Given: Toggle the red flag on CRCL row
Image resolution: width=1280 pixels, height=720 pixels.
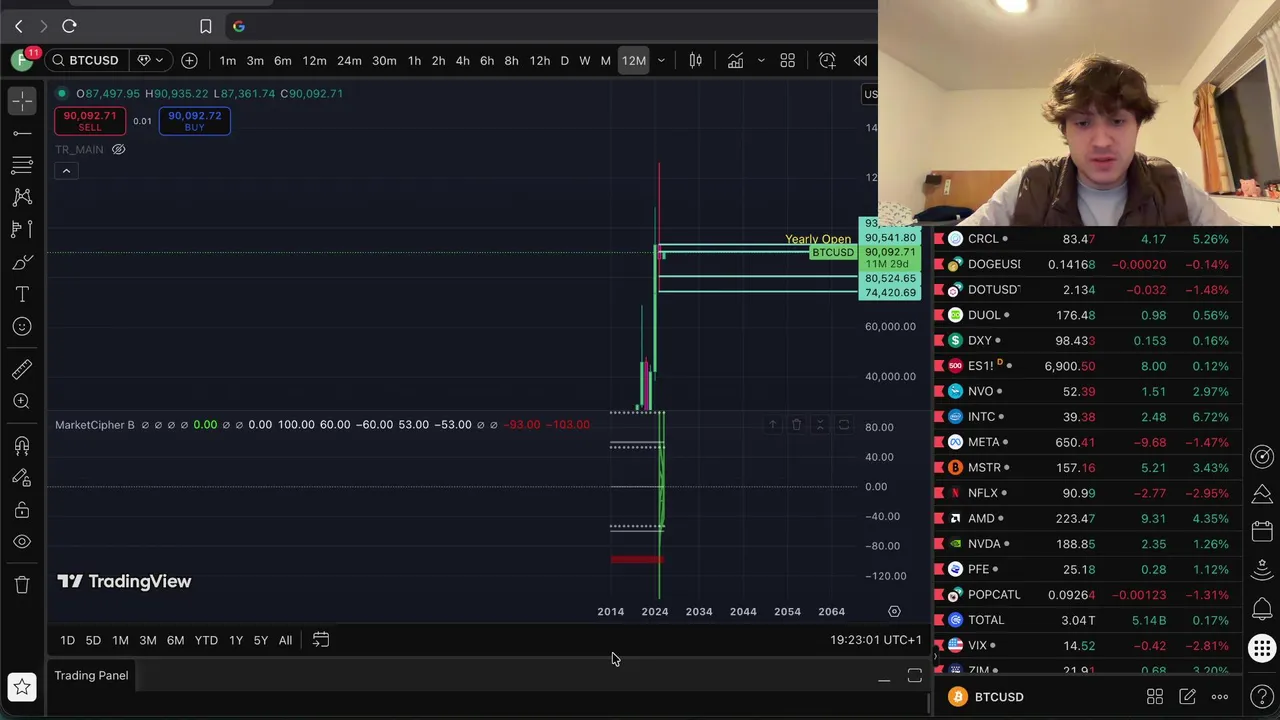Looking at the screenshot, I should [x=939, y=239].
